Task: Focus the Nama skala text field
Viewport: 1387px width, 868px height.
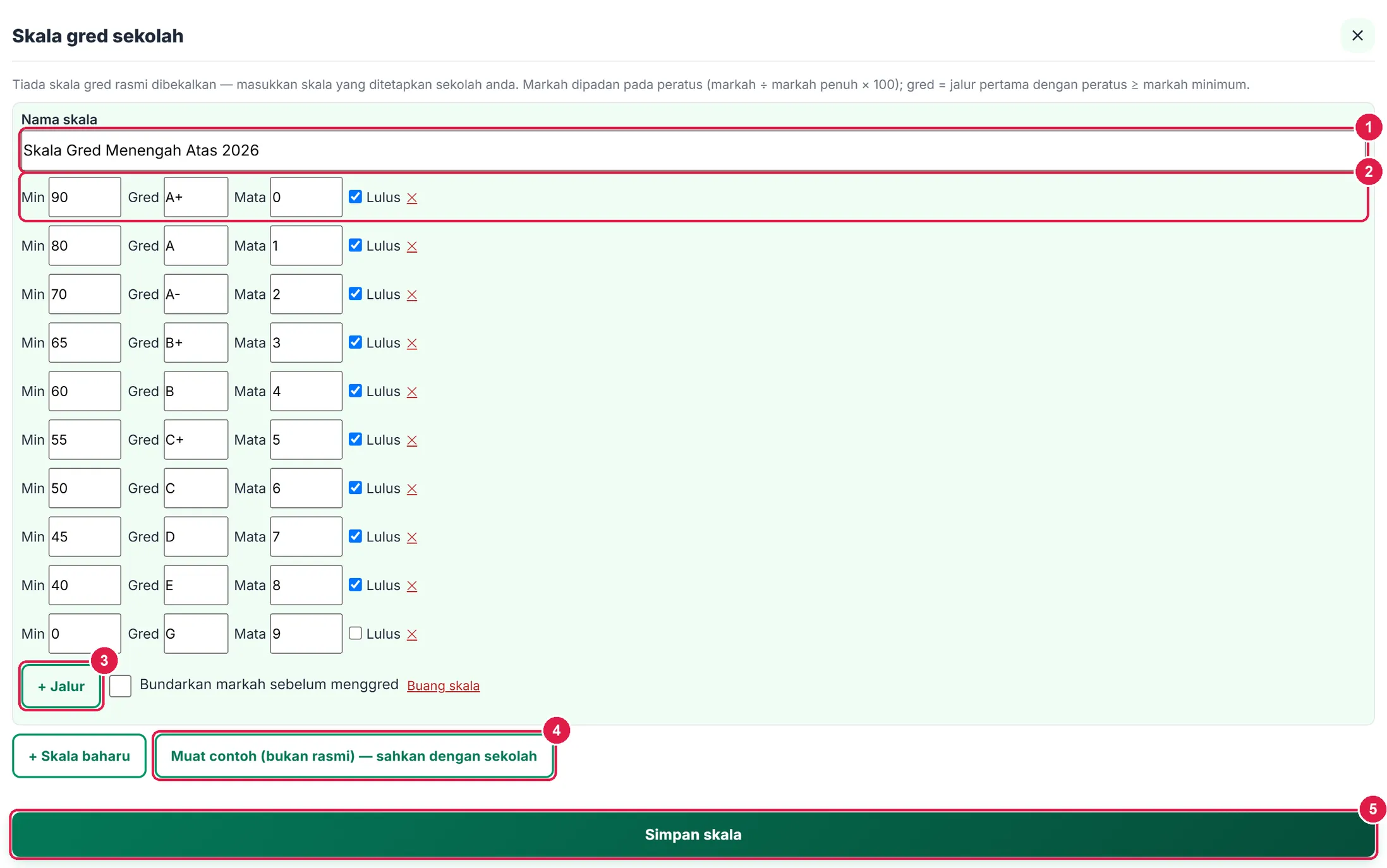Action: tap(693, 150)
